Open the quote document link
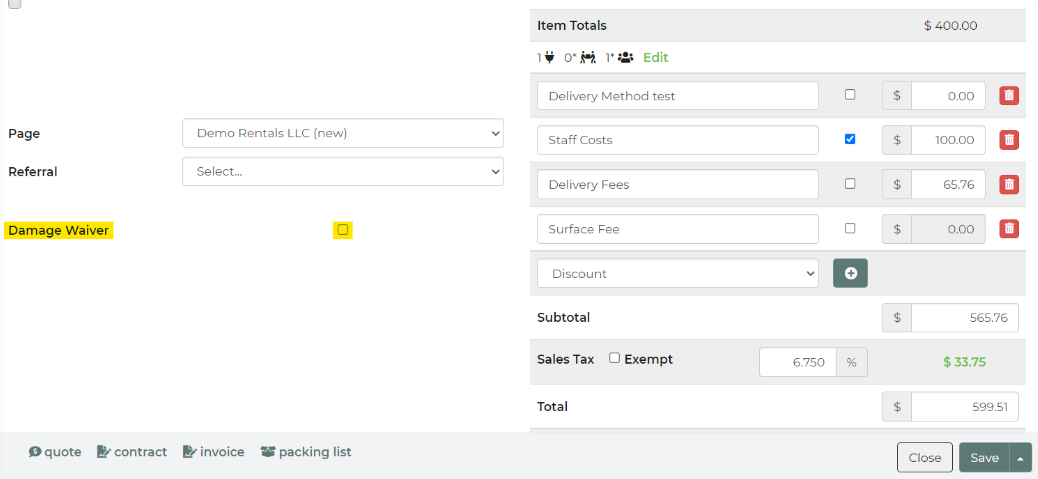 click(x=55, y=452)
